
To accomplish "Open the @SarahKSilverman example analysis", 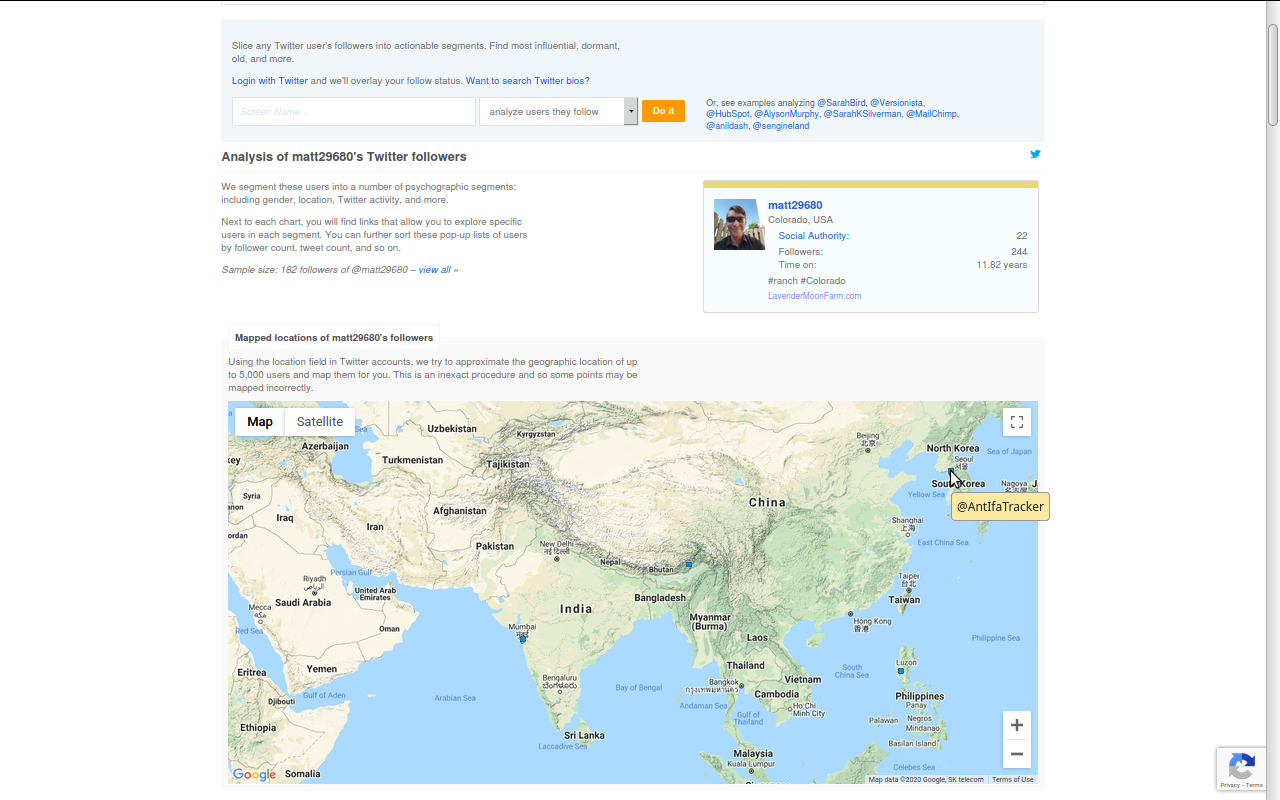I will point(862,114).
